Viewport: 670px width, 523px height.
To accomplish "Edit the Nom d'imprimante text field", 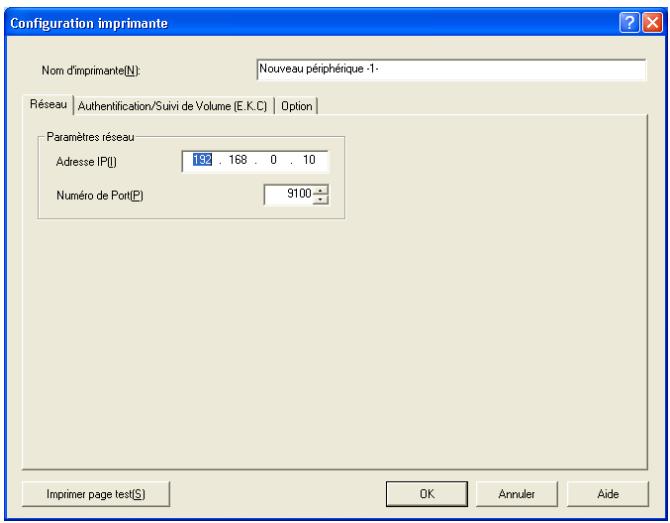I will [451, 70].
